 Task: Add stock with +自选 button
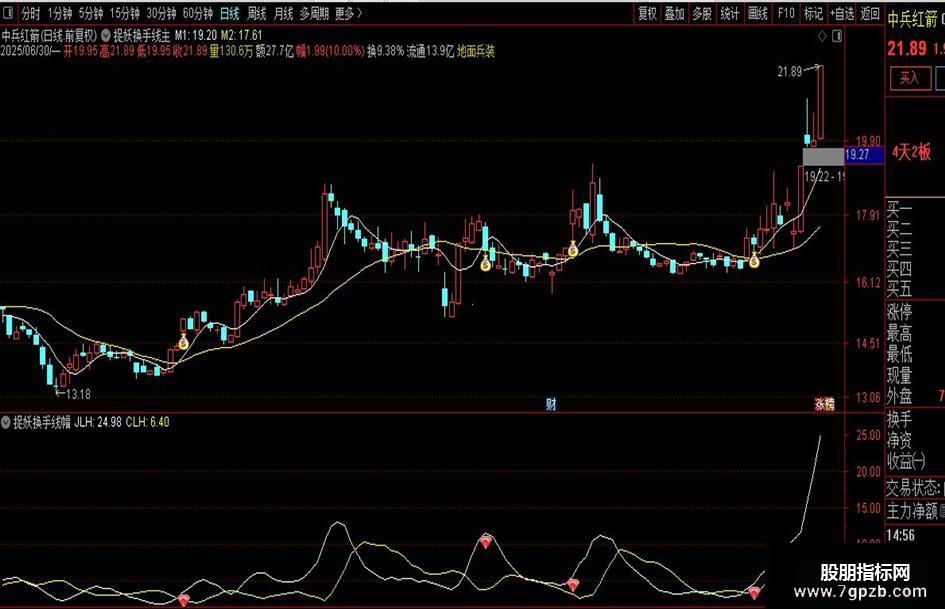point(842,13)
